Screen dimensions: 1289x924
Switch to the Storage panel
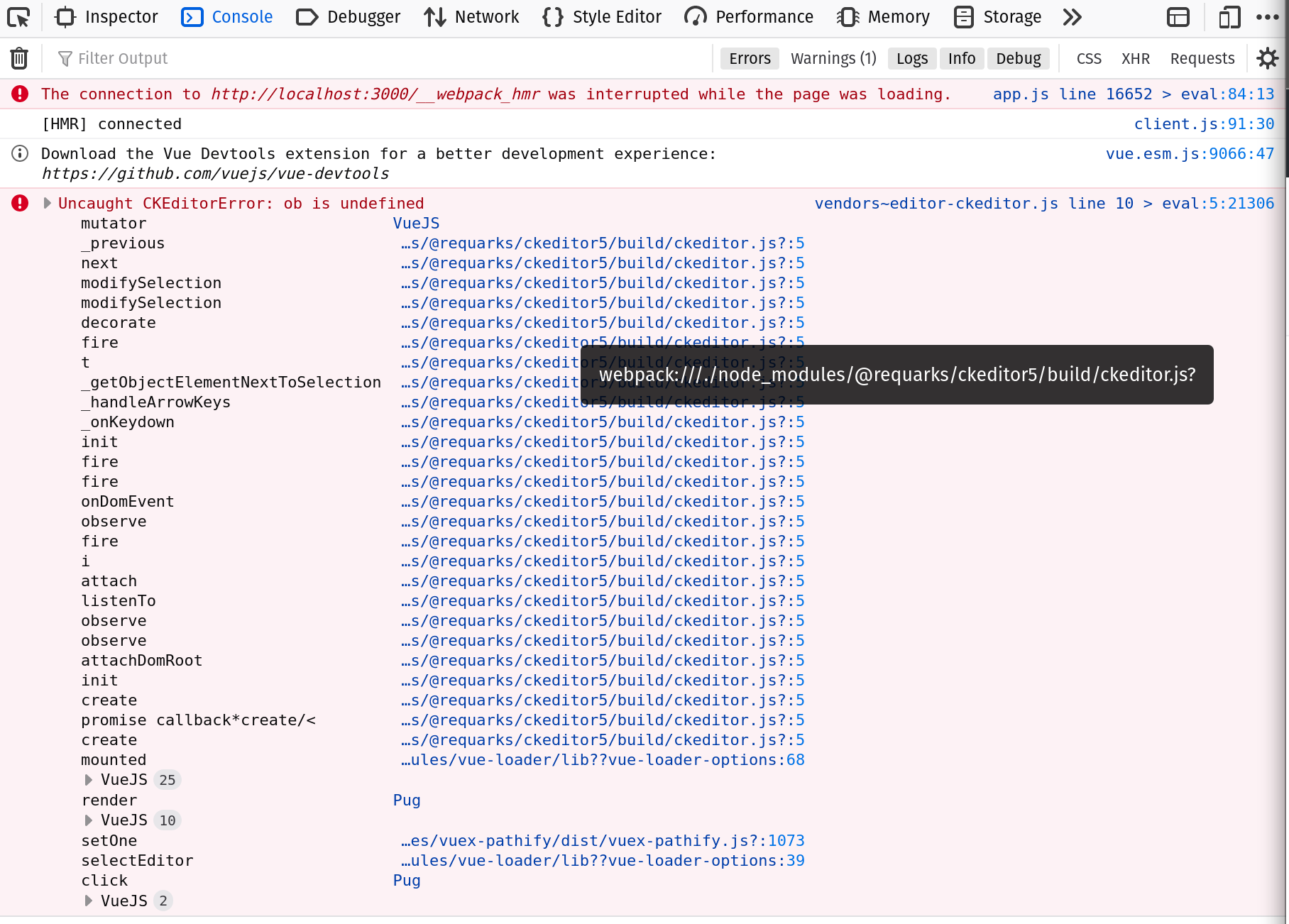pyautogui.click(x=997, y=17)
